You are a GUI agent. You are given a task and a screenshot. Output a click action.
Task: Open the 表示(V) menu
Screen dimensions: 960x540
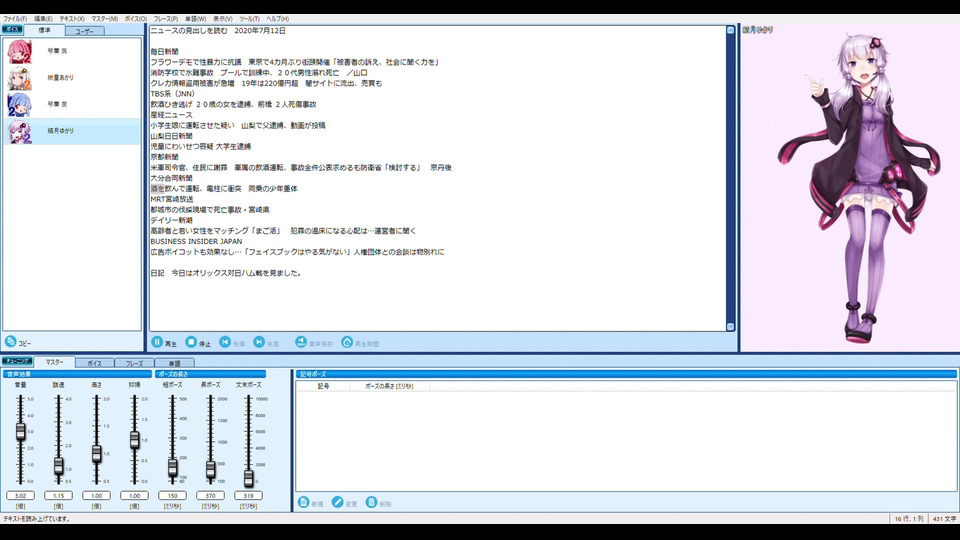[223, 19]
